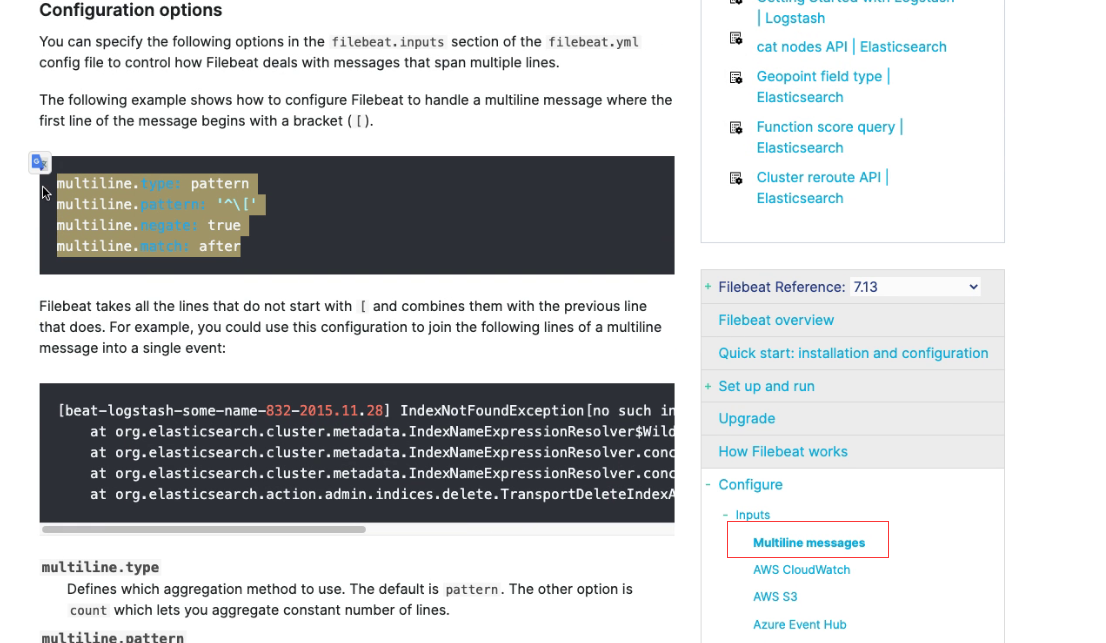1106x643 pixels.
Task: Collapse the Configure section minus sign
Action: coord(707,484)
